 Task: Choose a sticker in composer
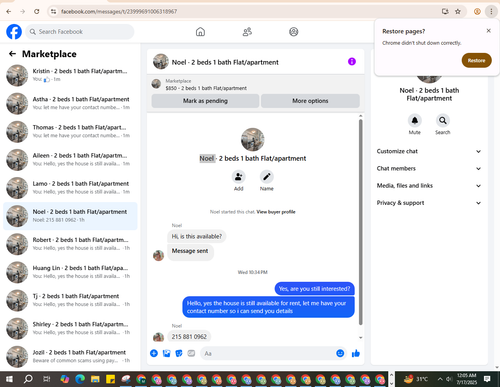(x=179, y=353)
